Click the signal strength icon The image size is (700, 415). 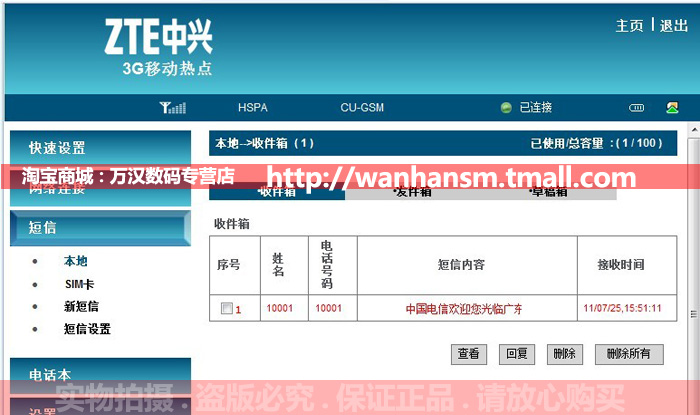[x=172, y=108]
